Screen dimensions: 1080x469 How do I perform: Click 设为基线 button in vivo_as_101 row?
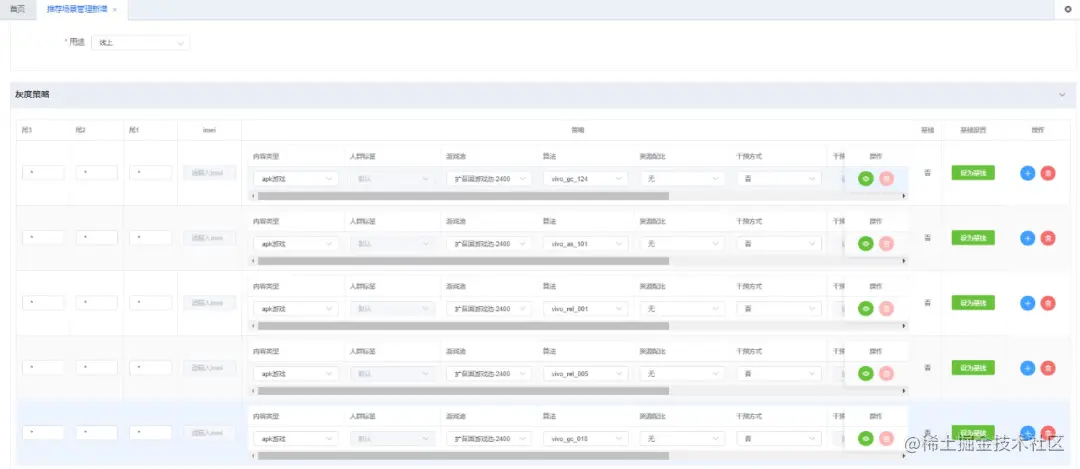coord(973,238)
